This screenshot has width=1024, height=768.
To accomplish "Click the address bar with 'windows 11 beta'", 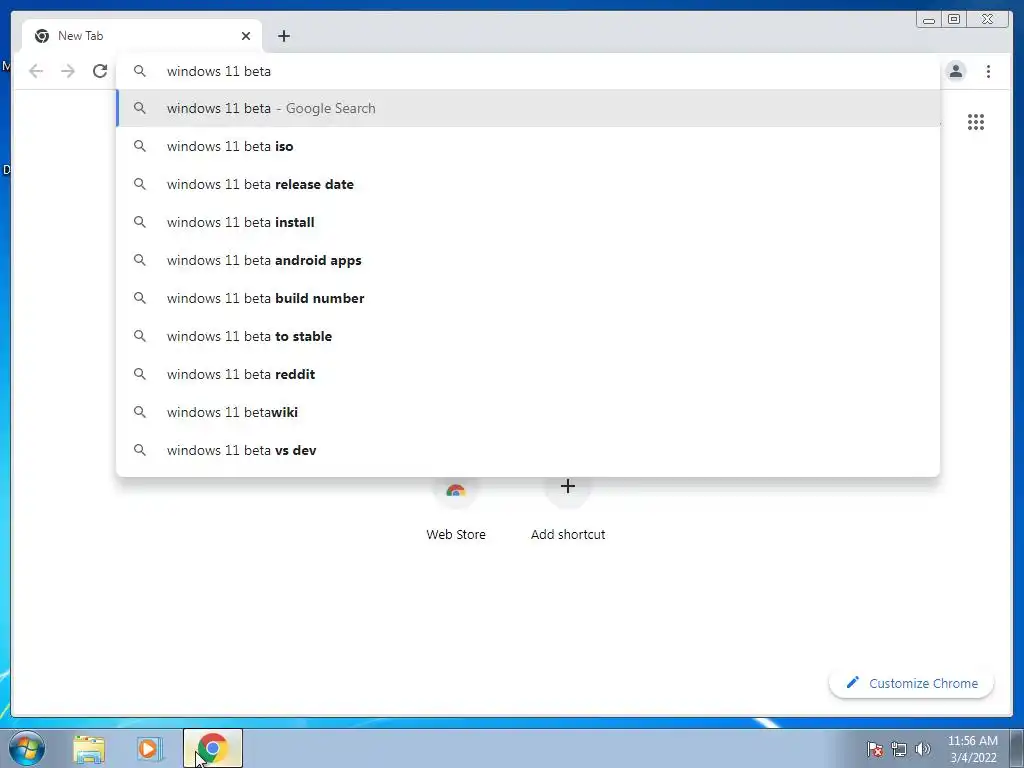I will 528,71.
